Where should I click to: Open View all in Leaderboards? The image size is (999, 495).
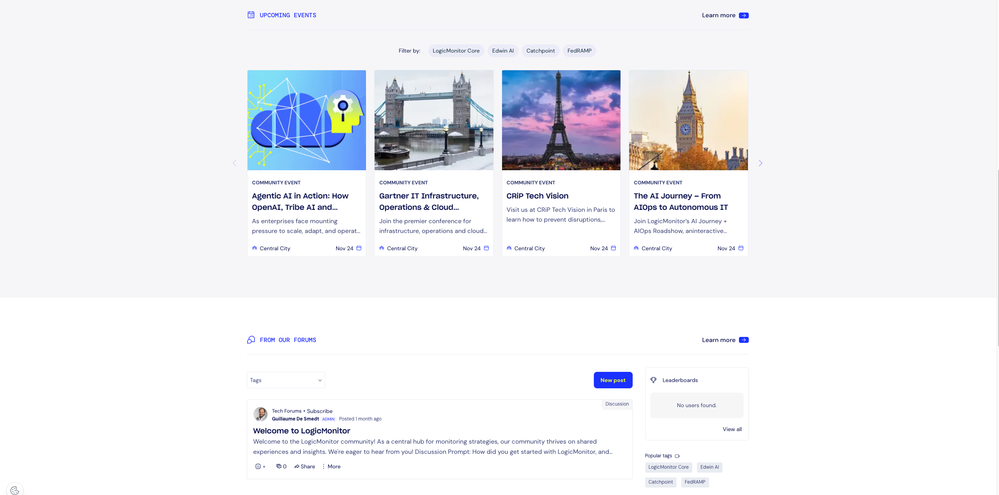click(732, 429)
